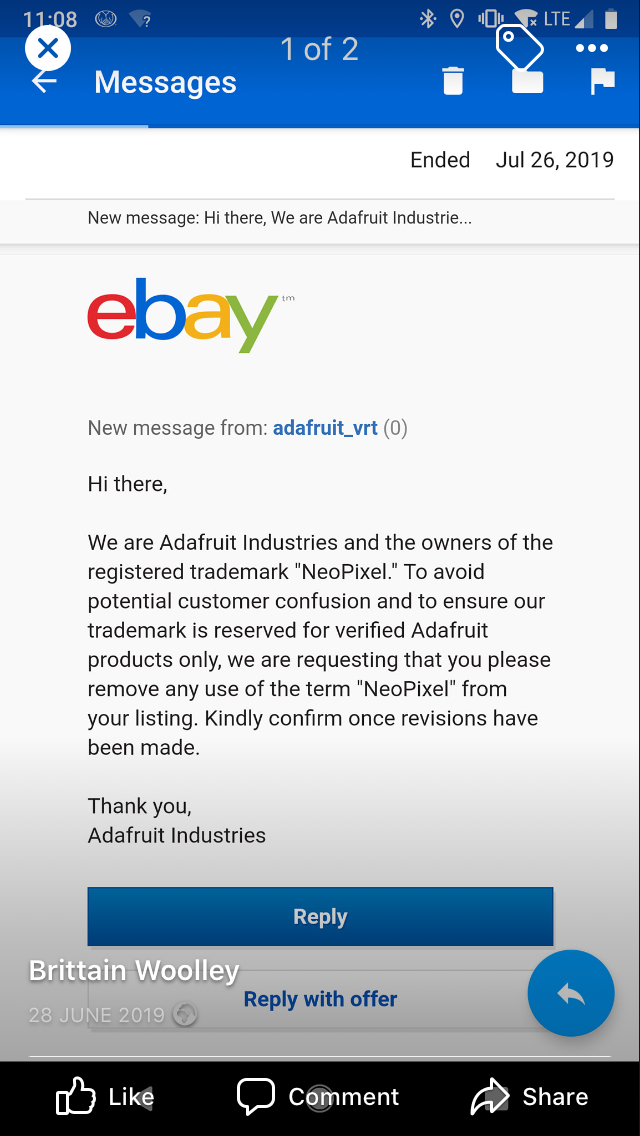Close the photo viewer with X icon

click(48, 49)
